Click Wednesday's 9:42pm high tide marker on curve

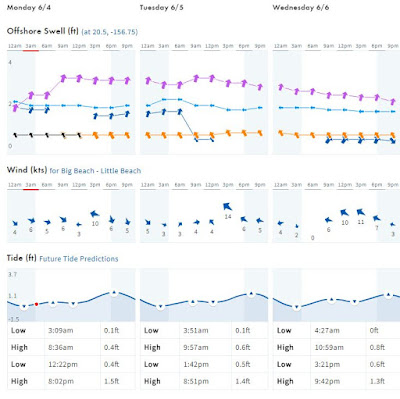[x=388, y=295]
